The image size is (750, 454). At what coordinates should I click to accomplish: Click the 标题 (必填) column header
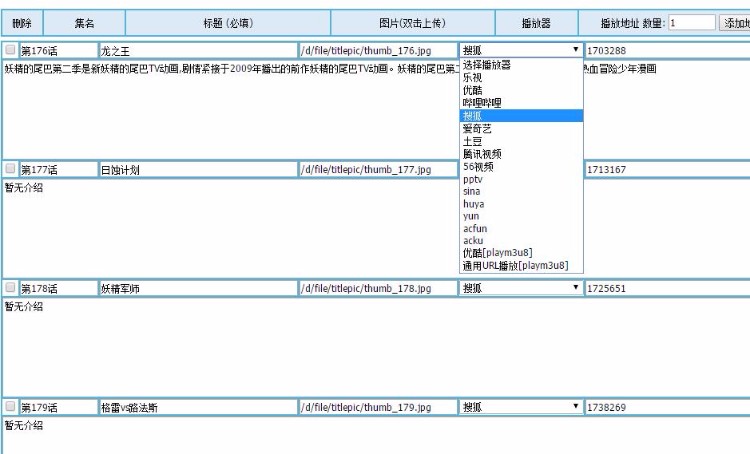(228, 23)
